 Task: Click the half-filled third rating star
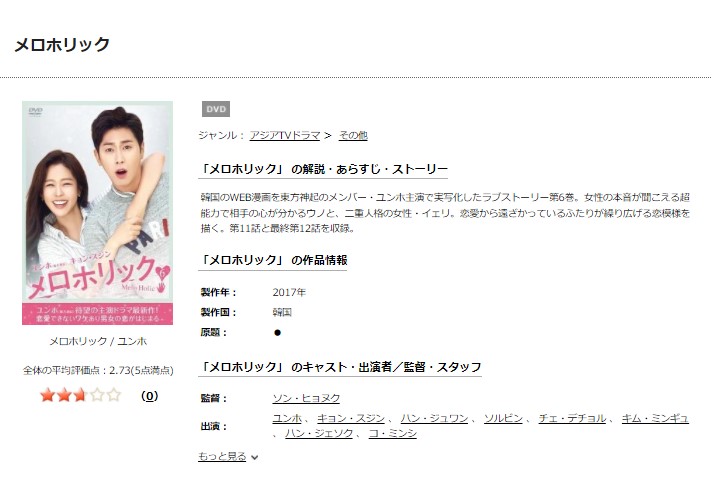[80, 395]
